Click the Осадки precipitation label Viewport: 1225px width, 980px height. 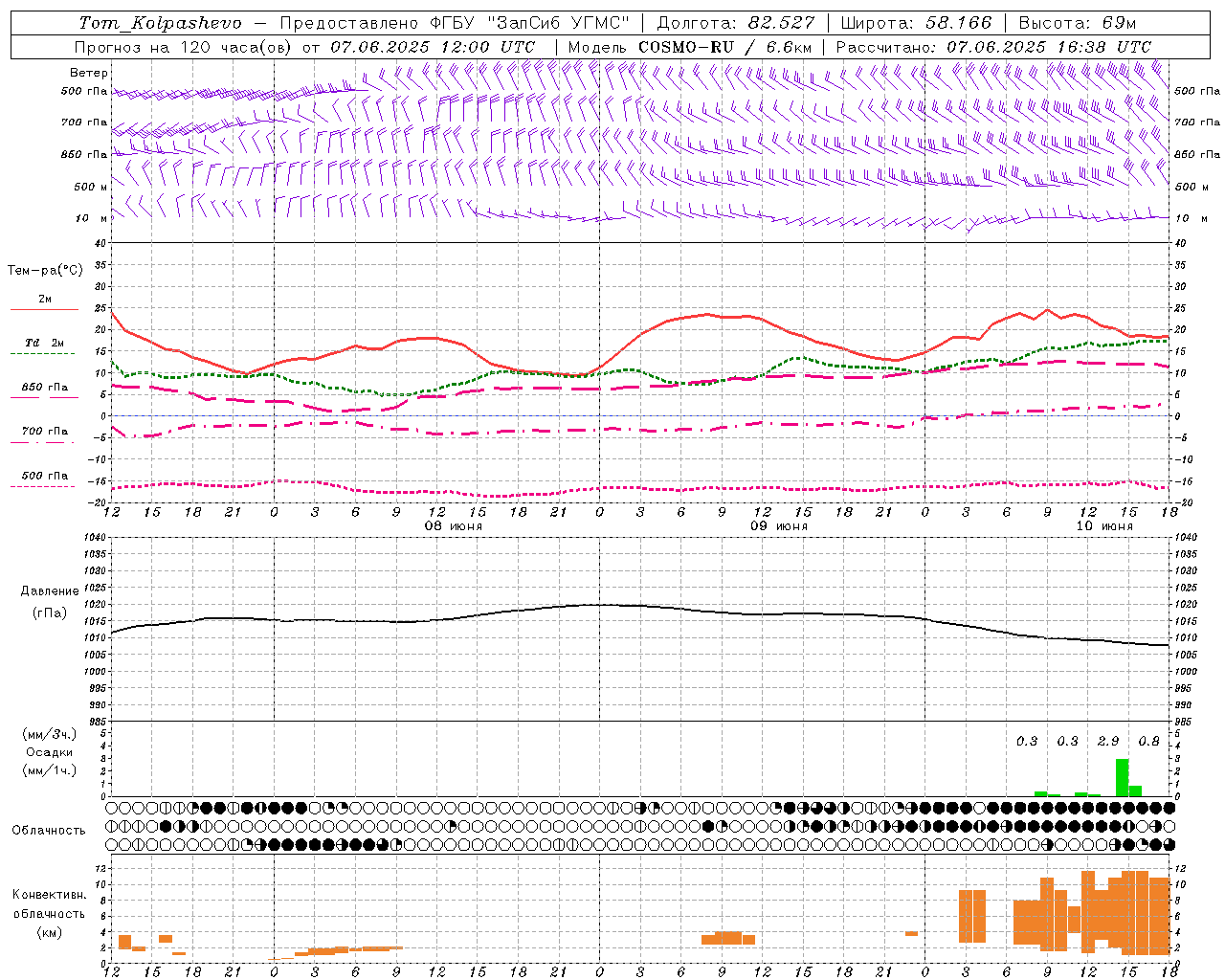tap(50, 752)
